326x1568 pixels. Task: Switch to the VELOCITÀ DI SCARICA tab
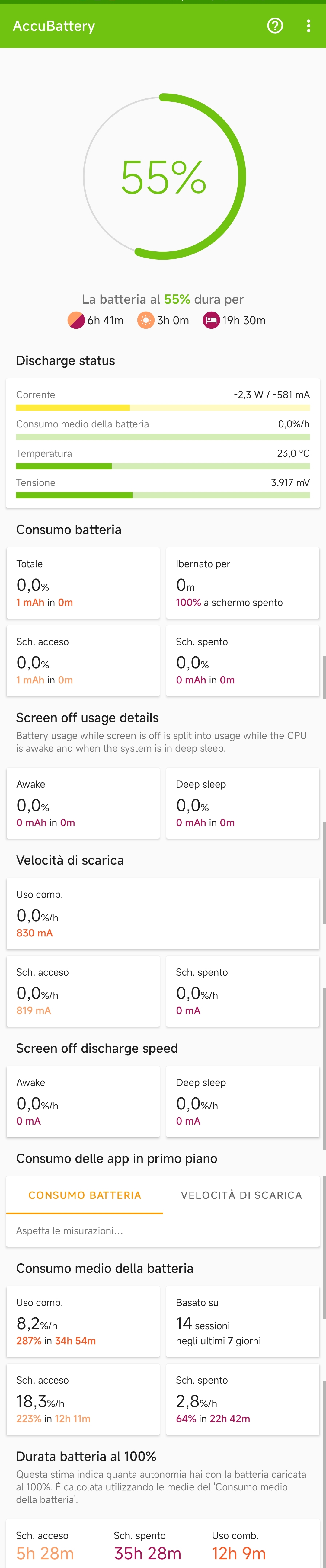241,1195
